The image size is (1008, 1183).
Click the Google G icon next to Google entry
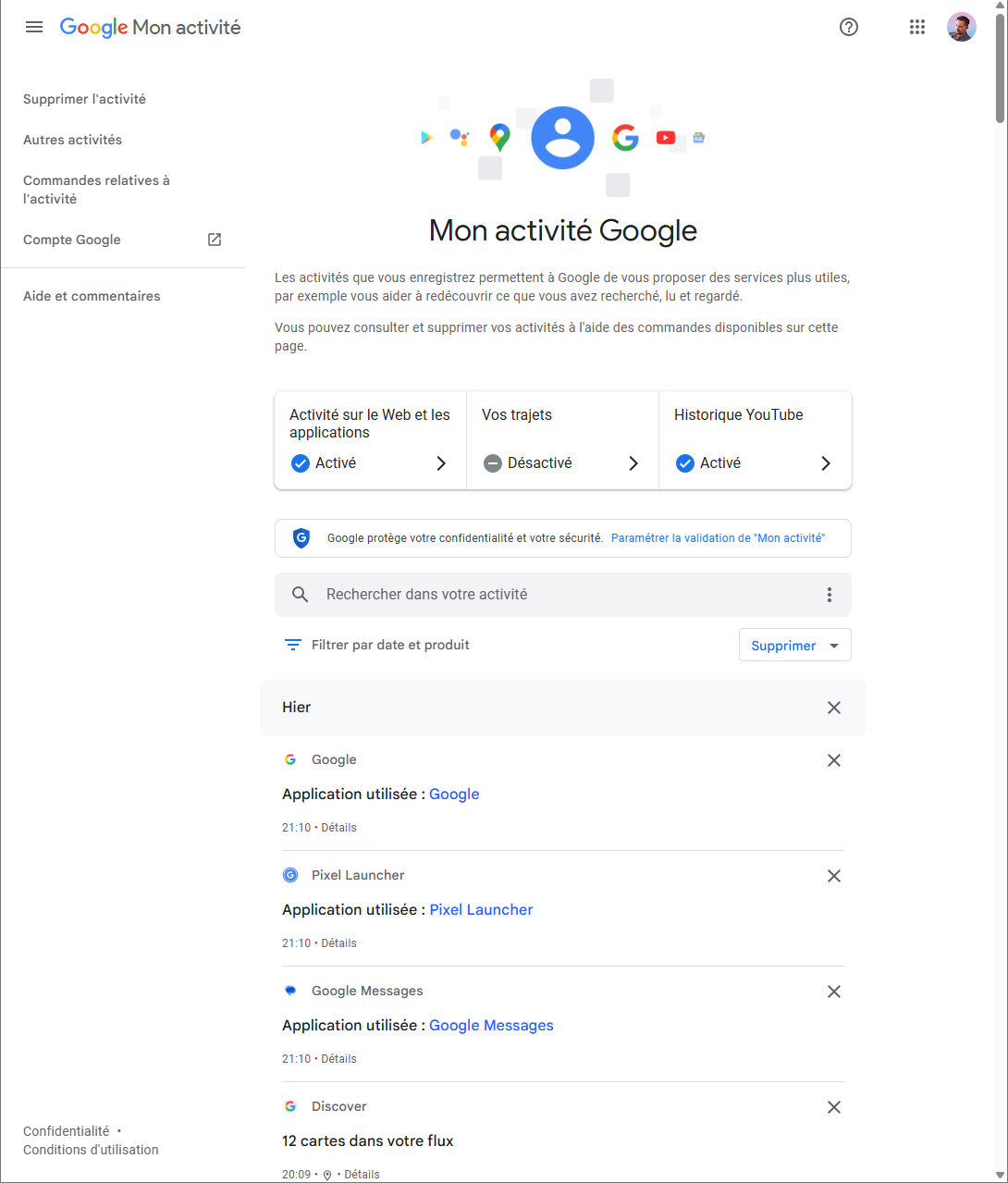tap(290, 759)
